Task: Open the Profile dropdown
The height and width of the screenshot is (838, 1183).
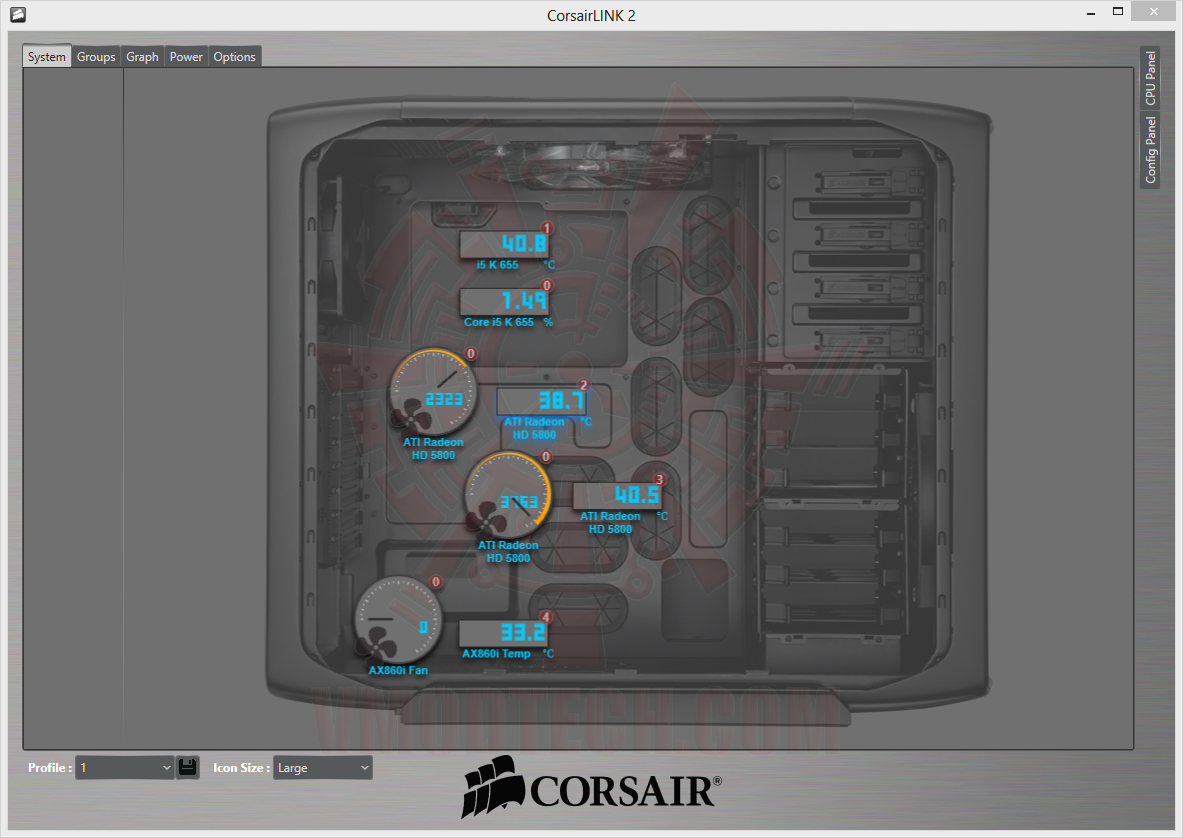Action: 124,768
